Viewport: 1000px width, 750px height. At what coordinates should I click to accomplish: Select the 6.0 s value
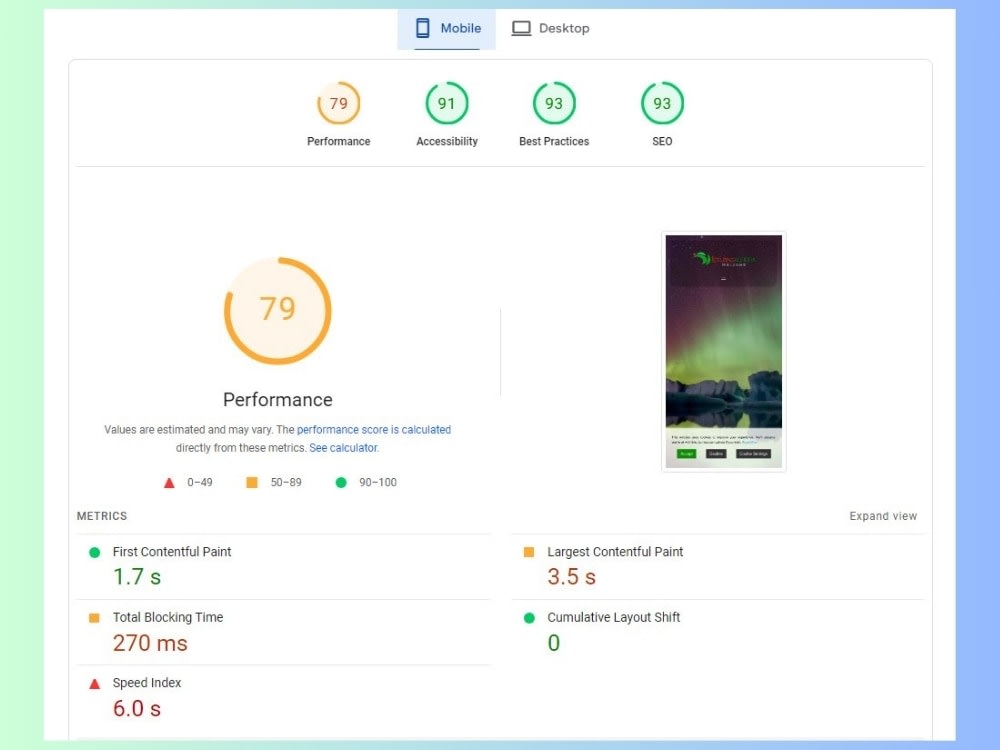[x=137, y=709]
